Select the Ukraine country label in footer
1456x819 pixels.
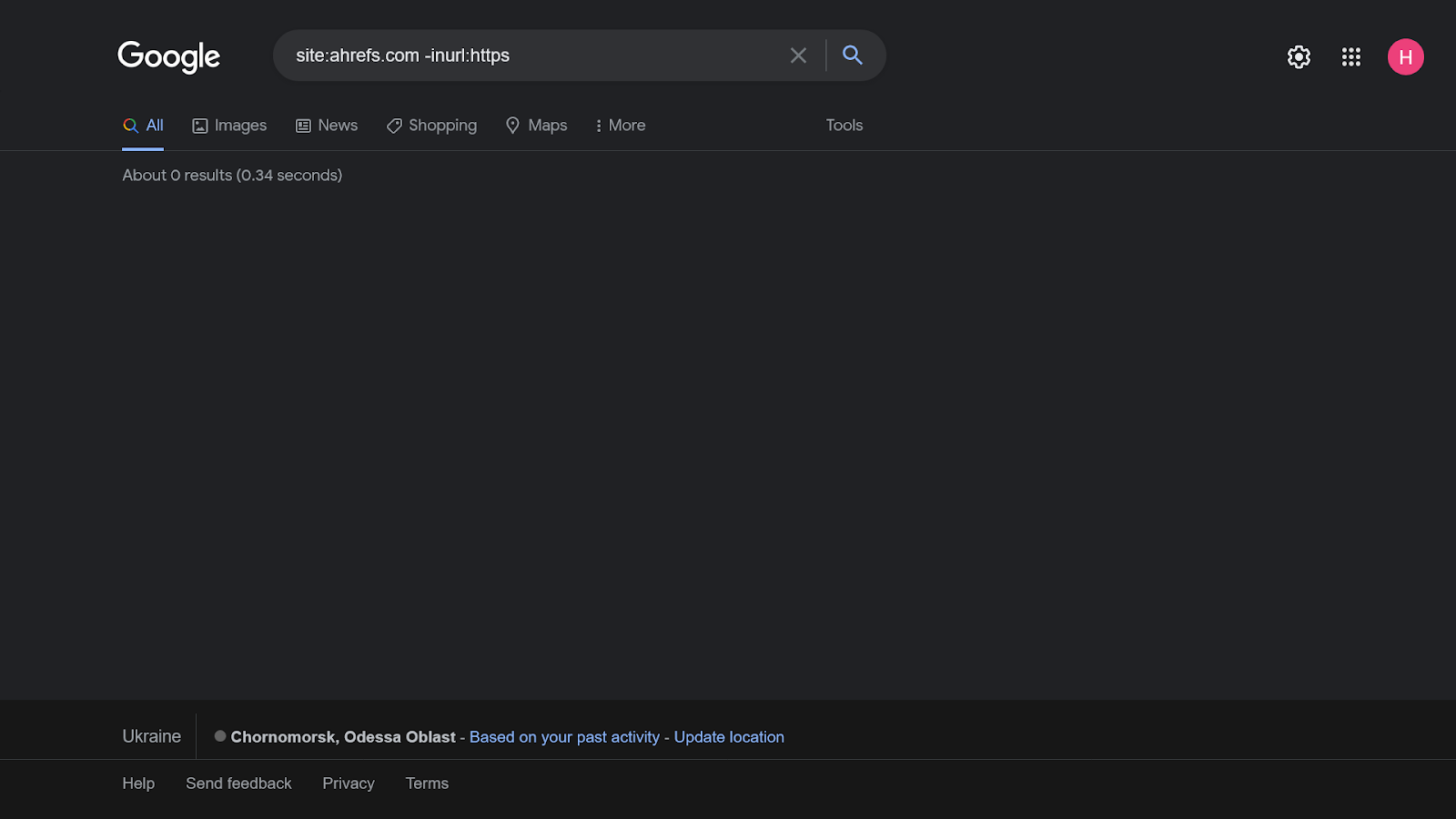tap(152, 736)
